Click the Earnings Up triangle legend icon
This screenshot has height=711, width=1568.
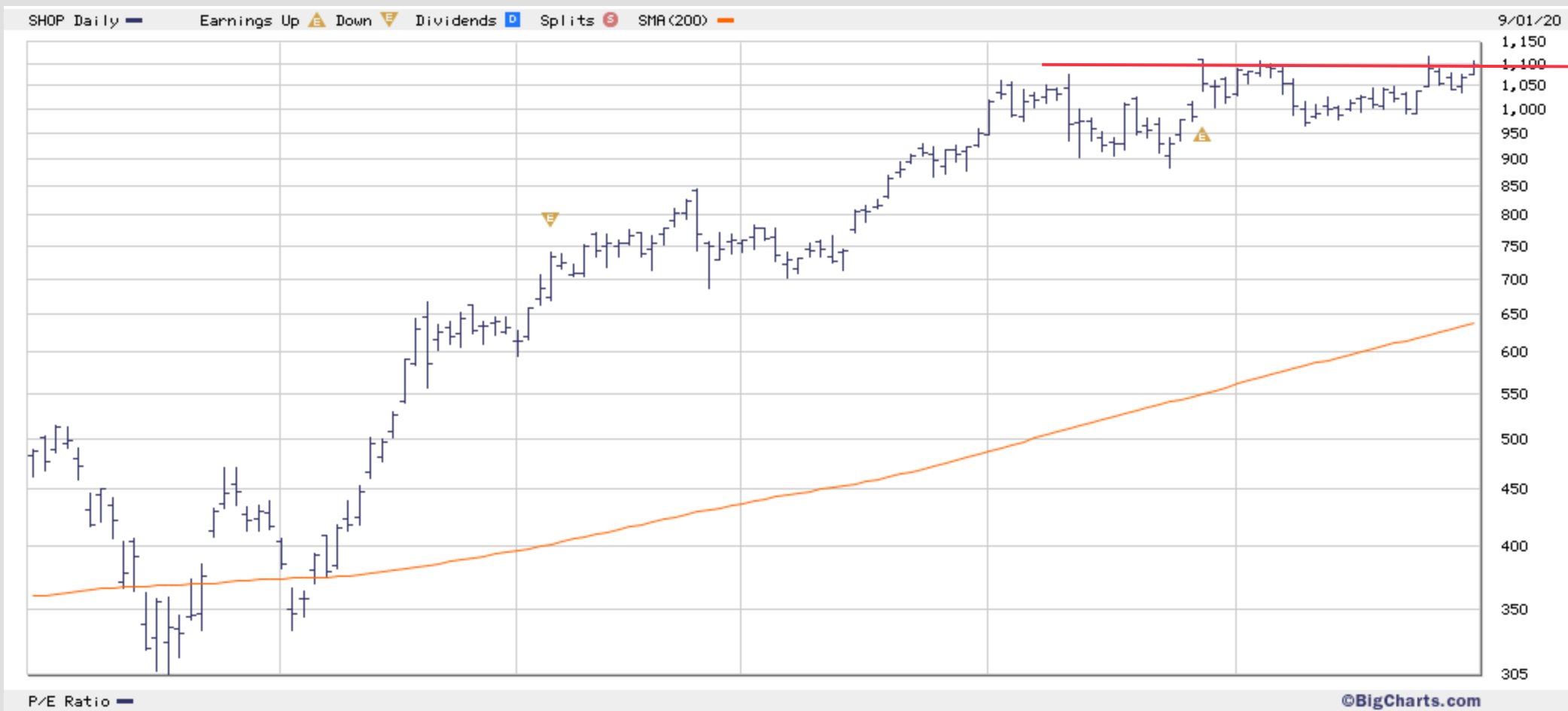coord(317,20)
